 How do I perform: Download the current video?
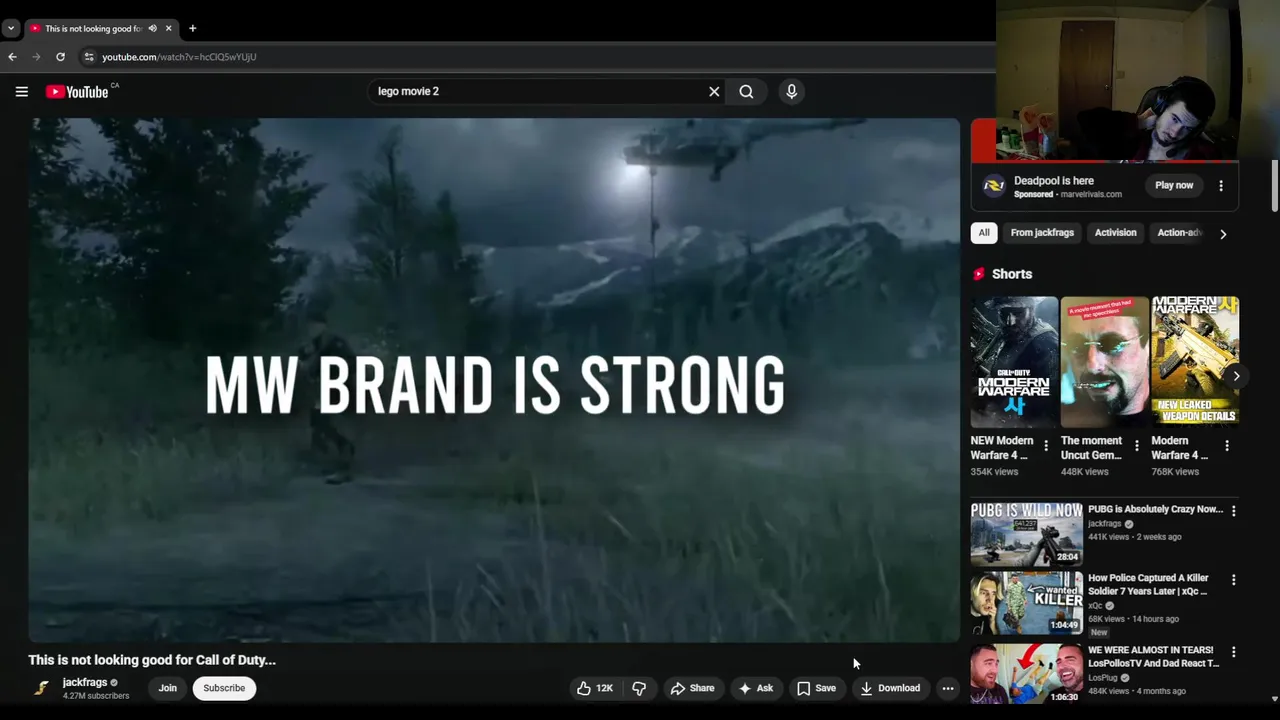(890, 688)
